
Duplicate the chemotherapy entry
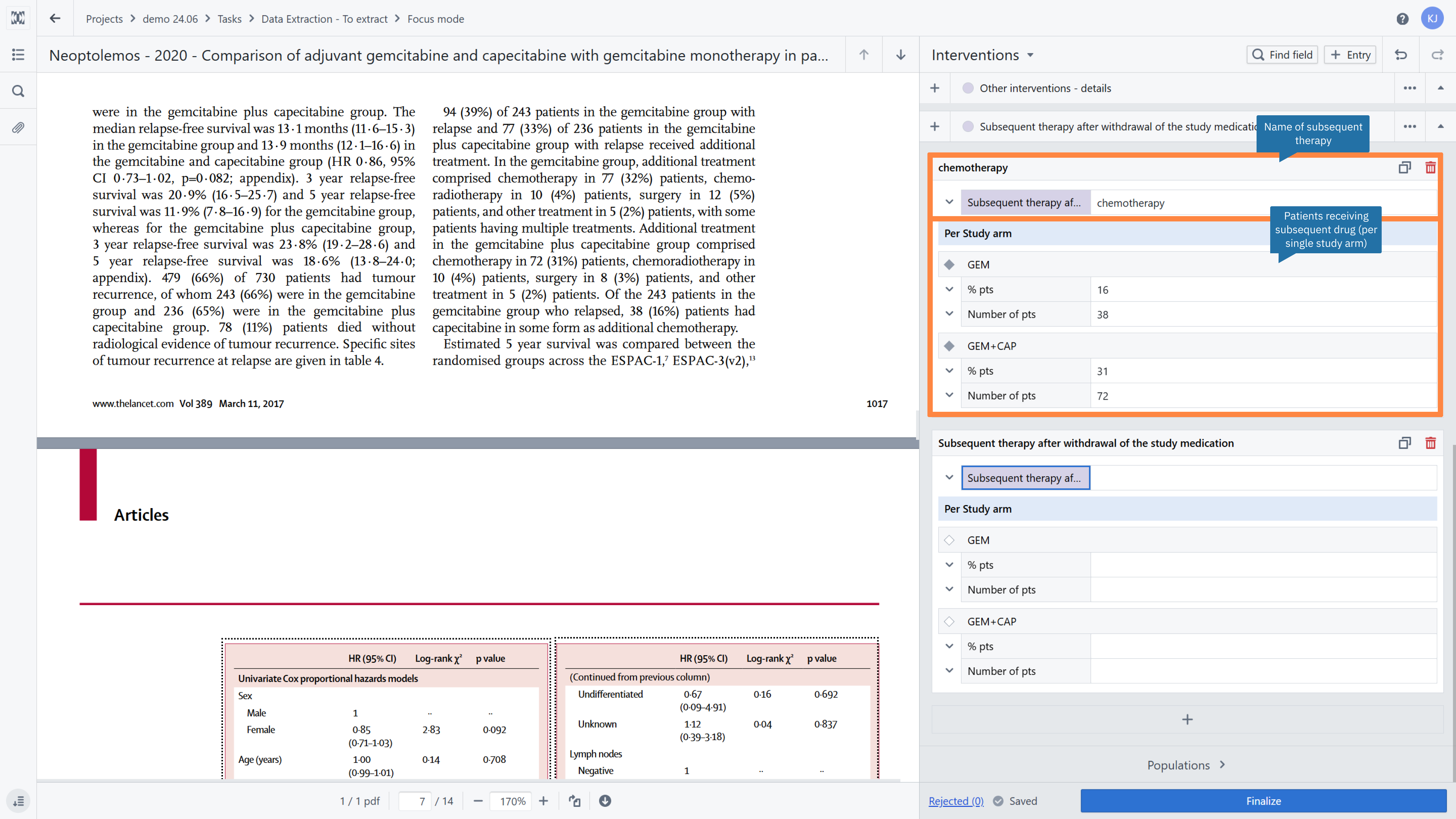click(x=1404, y=167)
